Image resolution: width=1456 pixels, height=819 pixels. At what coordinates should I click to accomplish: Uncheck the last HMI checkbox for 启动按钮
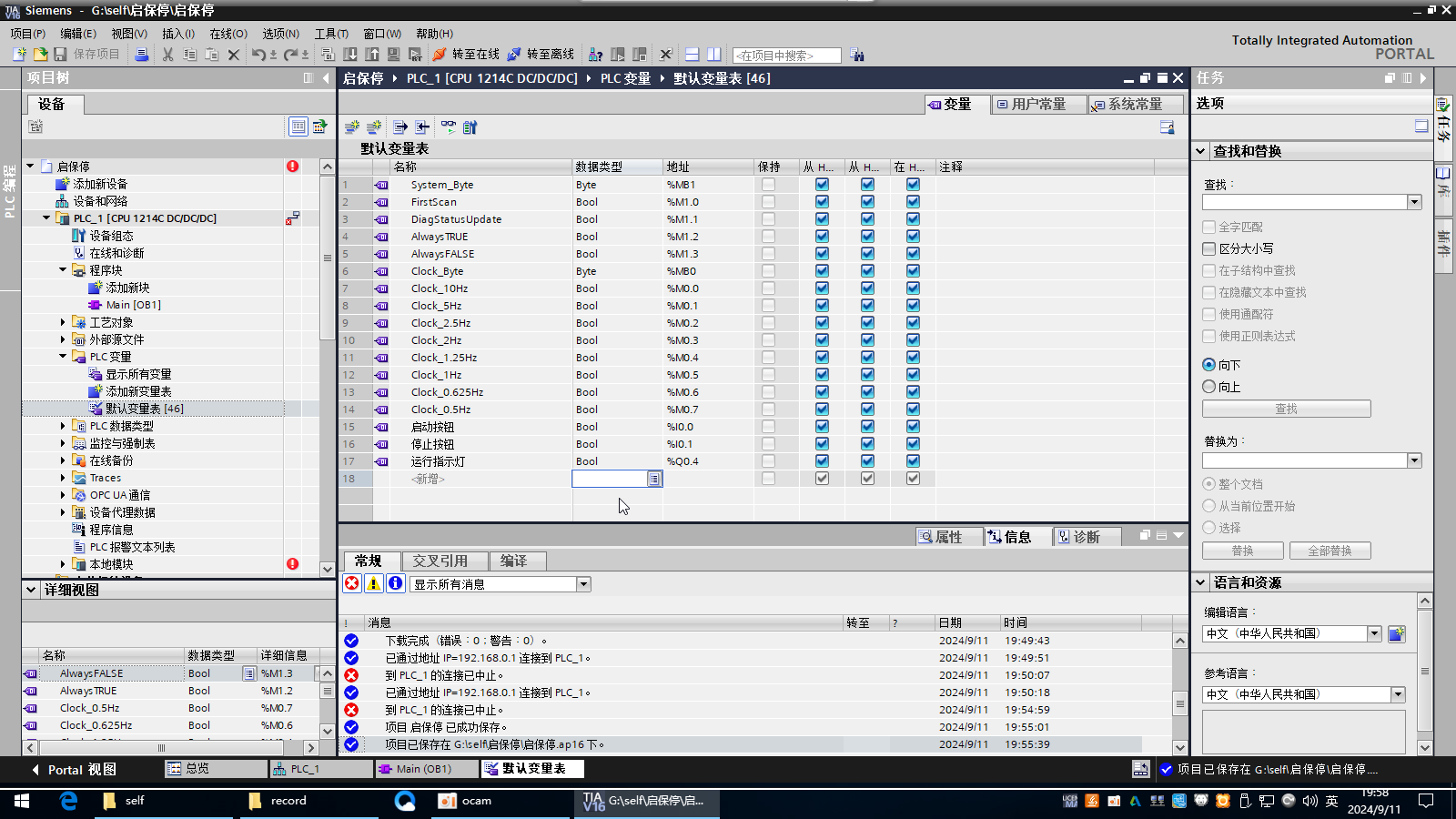[x=913, y=426]
